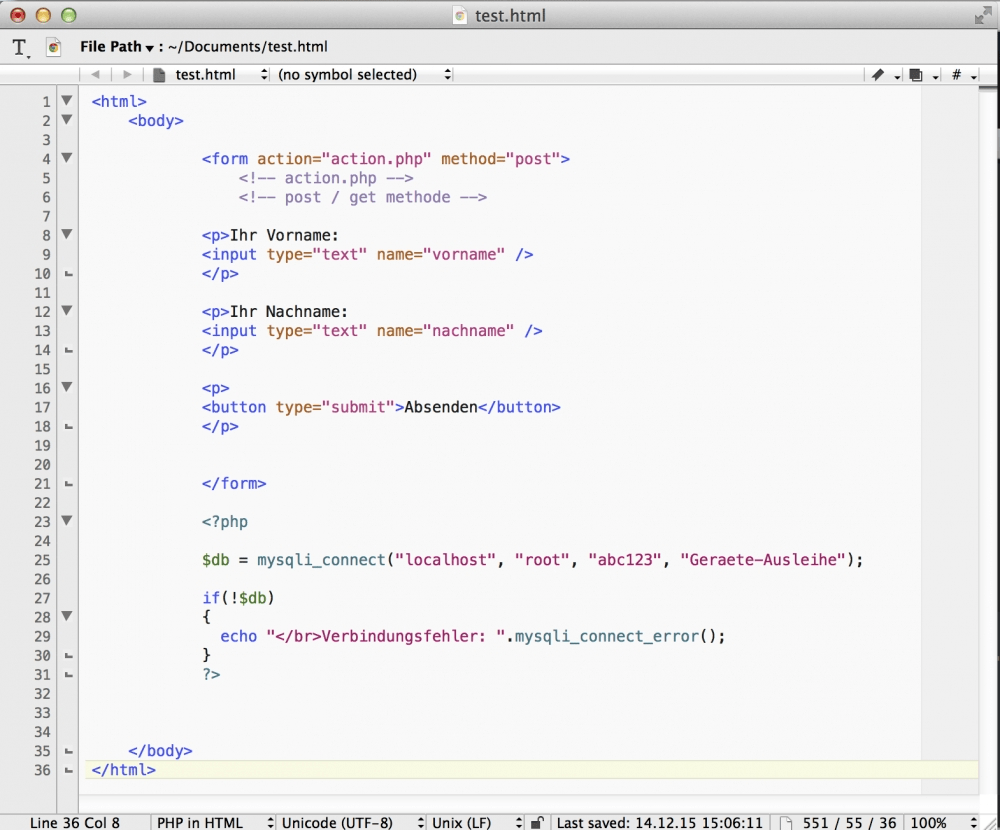The image size is (1000, 830).
Task: Place cursor in form action line
Action: point(386,159)
